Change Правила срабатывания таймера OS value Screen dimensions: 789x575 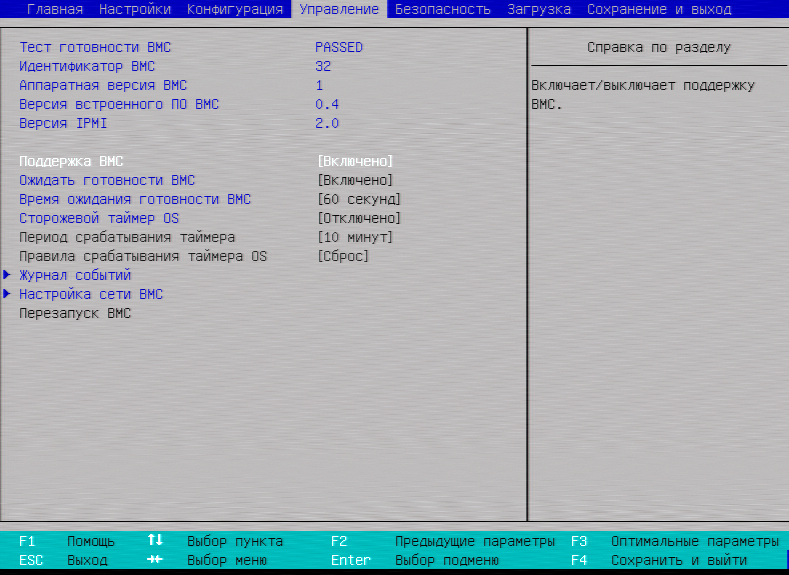[x=343, y=256]
